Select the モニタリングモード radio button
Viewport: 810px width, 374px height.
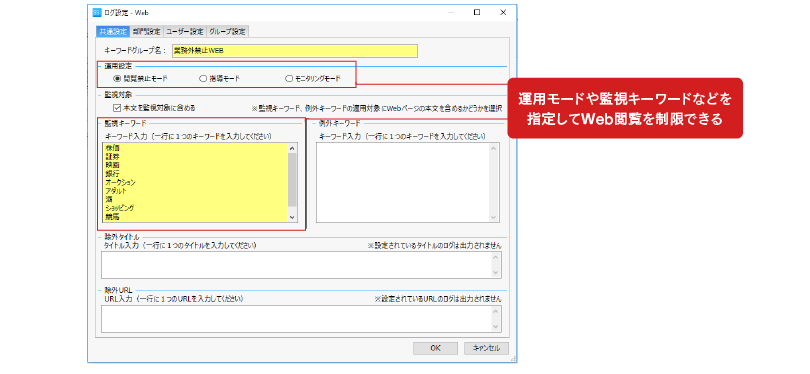click(x=289, y=79)
